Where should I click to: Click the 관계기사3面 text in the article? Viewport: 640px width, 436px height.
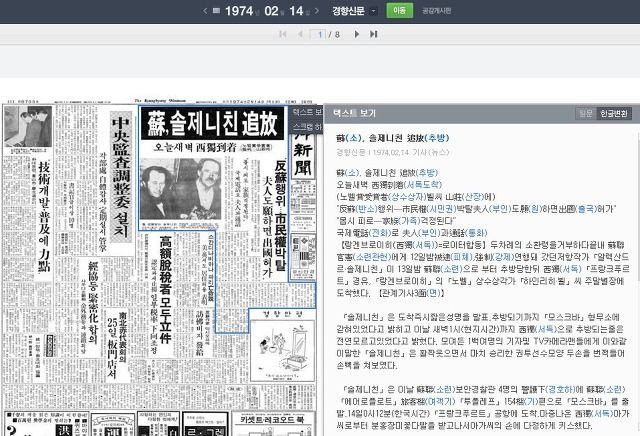(x=413, y=293)
